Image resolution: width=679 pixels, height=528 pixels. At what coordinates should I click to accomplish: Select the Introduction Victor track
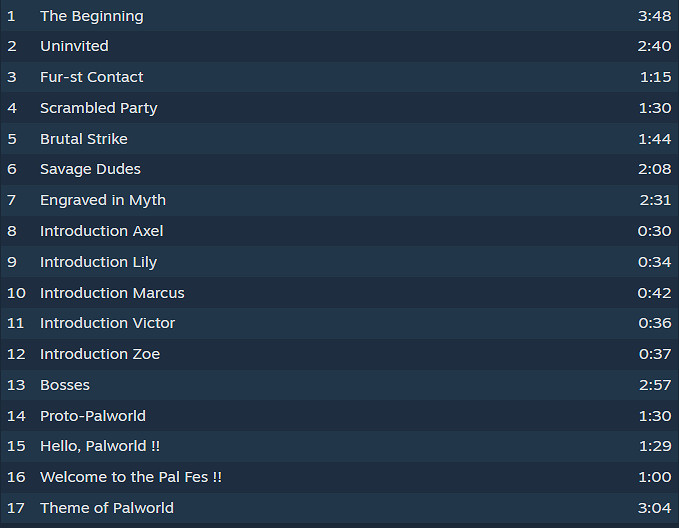pyautogui.click(x=107, y=323)
